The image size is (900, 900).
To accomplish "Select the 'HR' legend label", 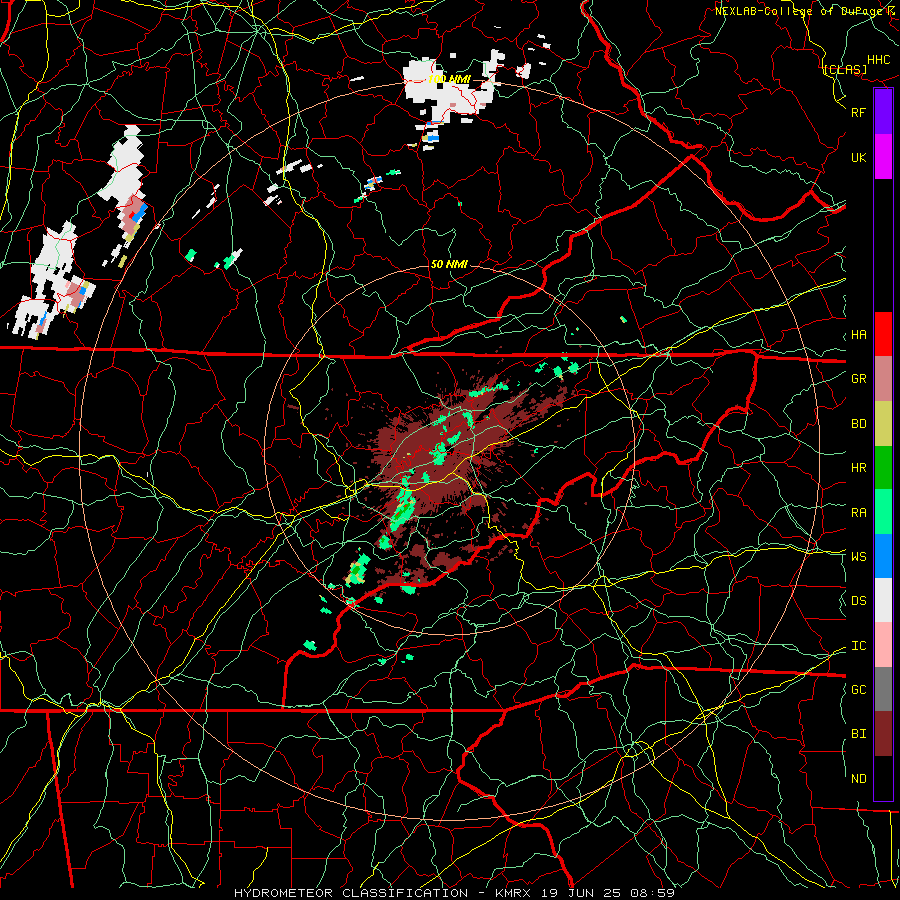I will click(858, 468).
